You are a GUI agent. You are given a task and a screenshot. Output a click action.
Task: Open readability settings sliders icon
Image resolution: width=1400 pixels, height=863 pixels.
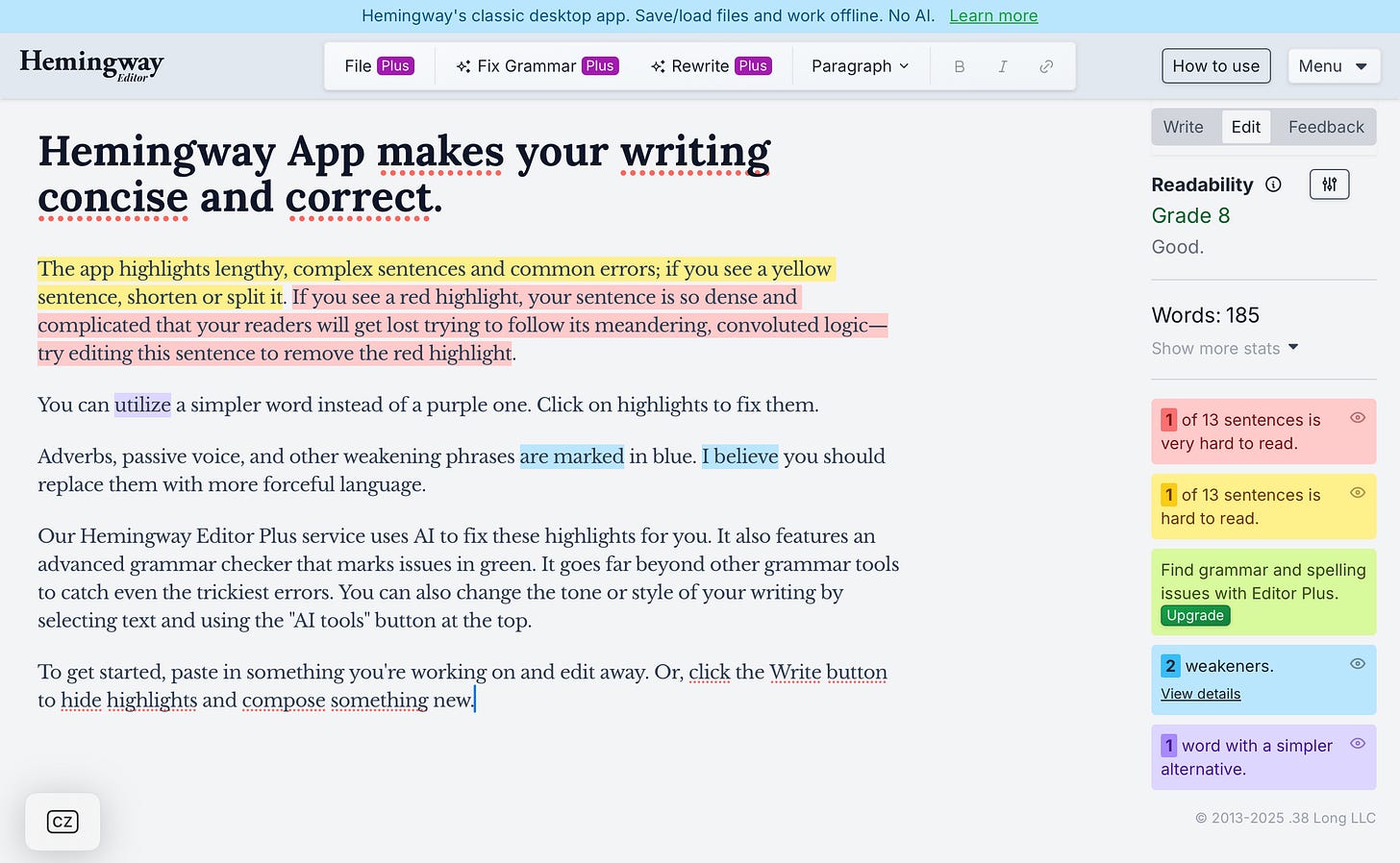(1329, 185)
